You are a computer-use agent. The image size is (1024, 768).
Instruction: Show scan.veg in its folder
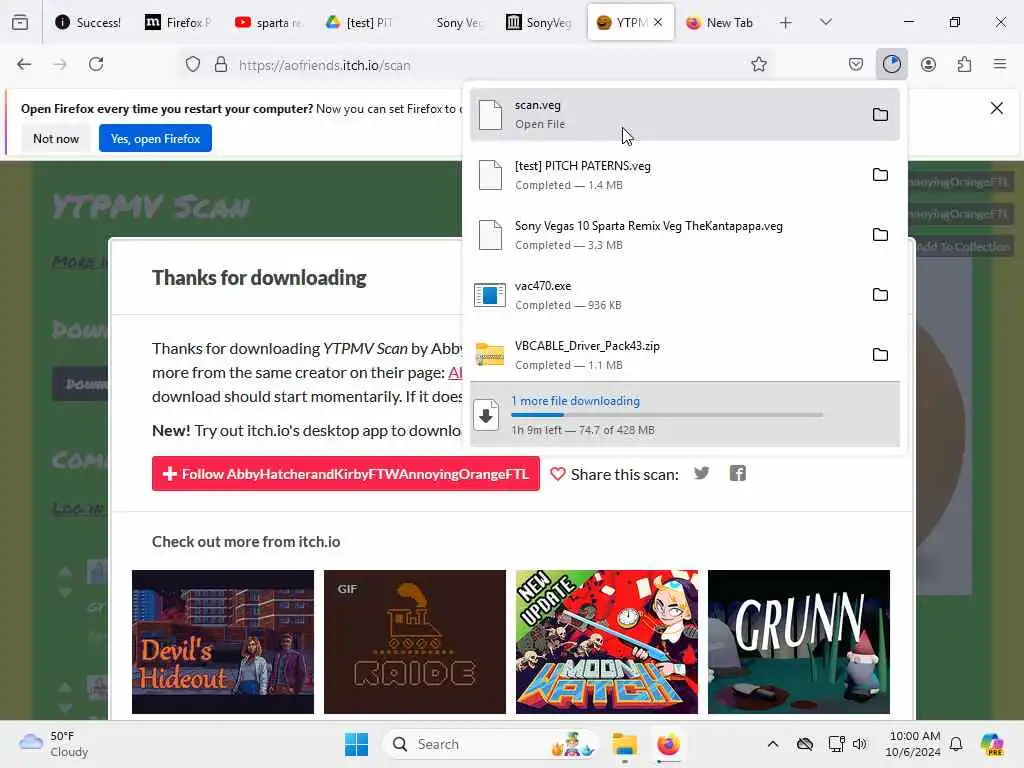(880, 114)
